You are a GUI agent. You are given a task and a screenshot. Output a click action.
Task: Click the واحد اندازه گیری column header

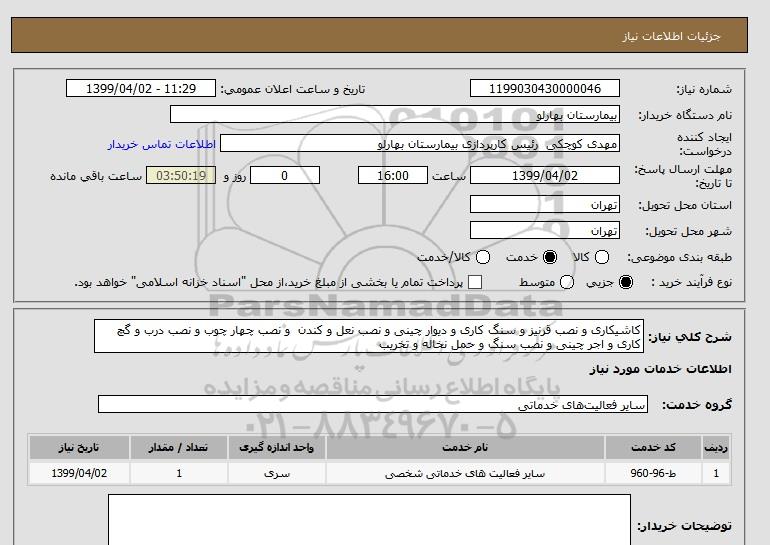click(x=276, y=447)
